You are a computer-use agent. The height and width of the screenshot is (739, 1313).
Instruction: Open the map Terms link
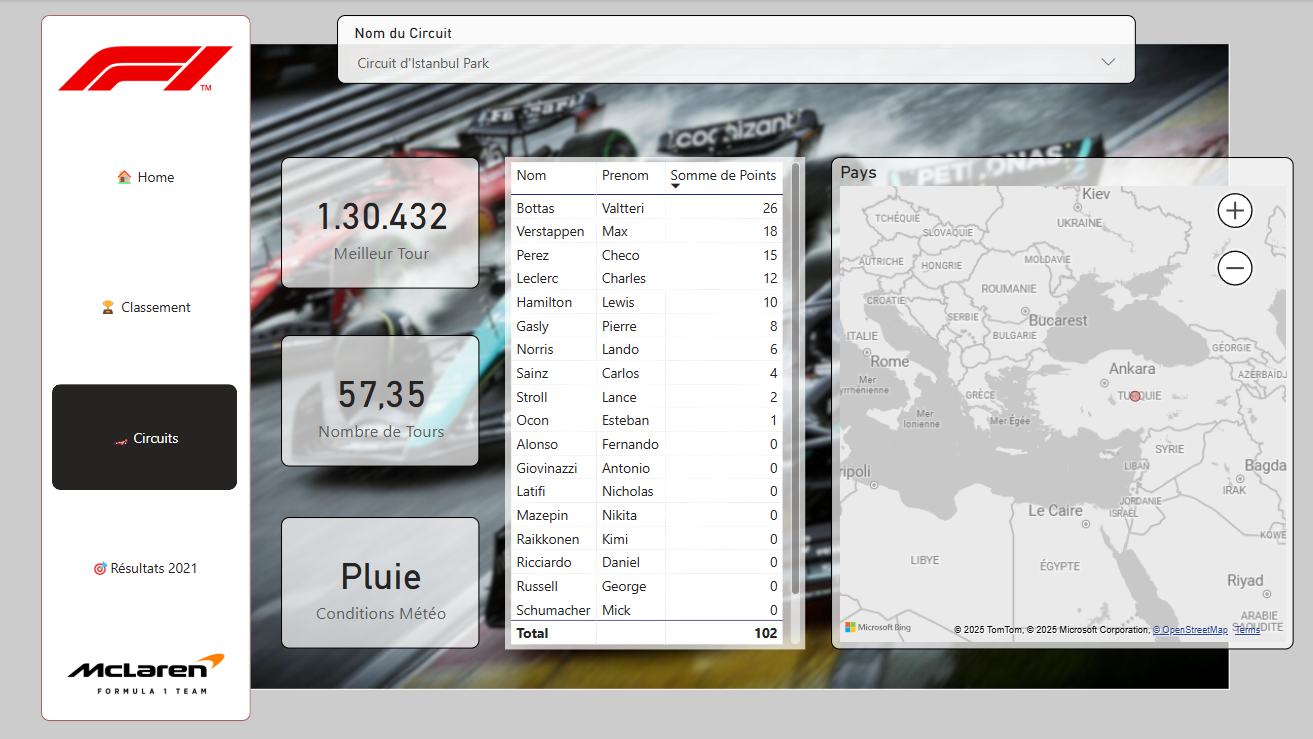[x=1247, y=630]
